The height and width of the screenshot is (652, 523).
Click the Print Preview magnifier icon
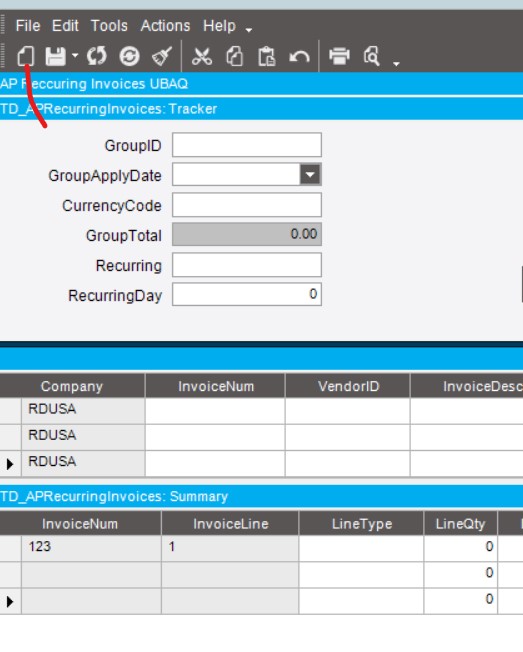click(372, 56)
